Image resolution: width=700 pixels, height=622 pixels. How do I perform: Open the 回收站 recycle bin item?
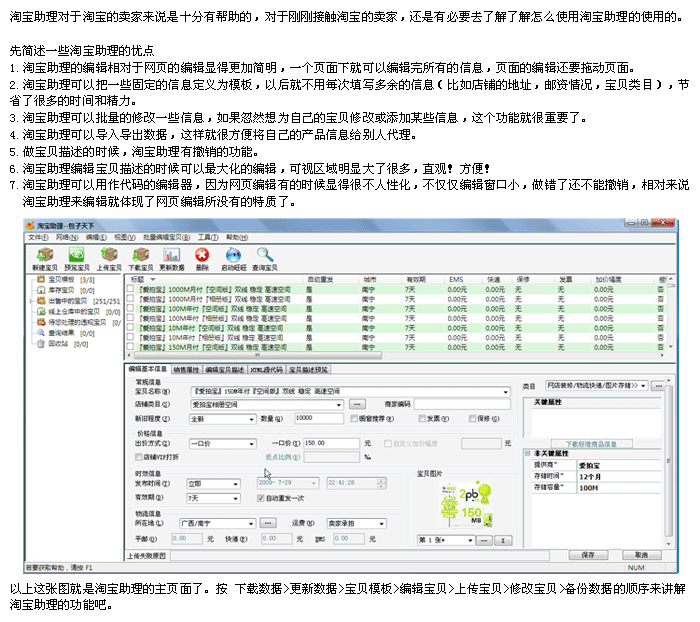(x=62, y=344)
